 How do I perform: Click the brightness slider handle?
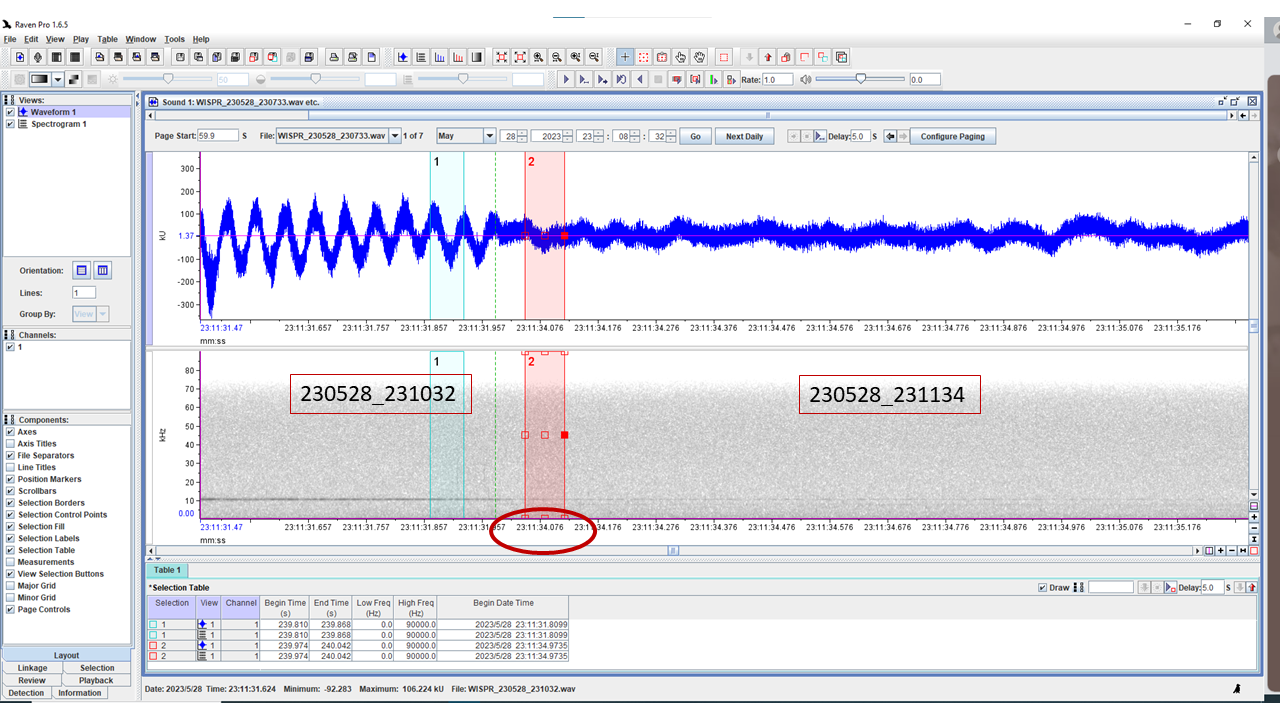(x=168, y=79)
